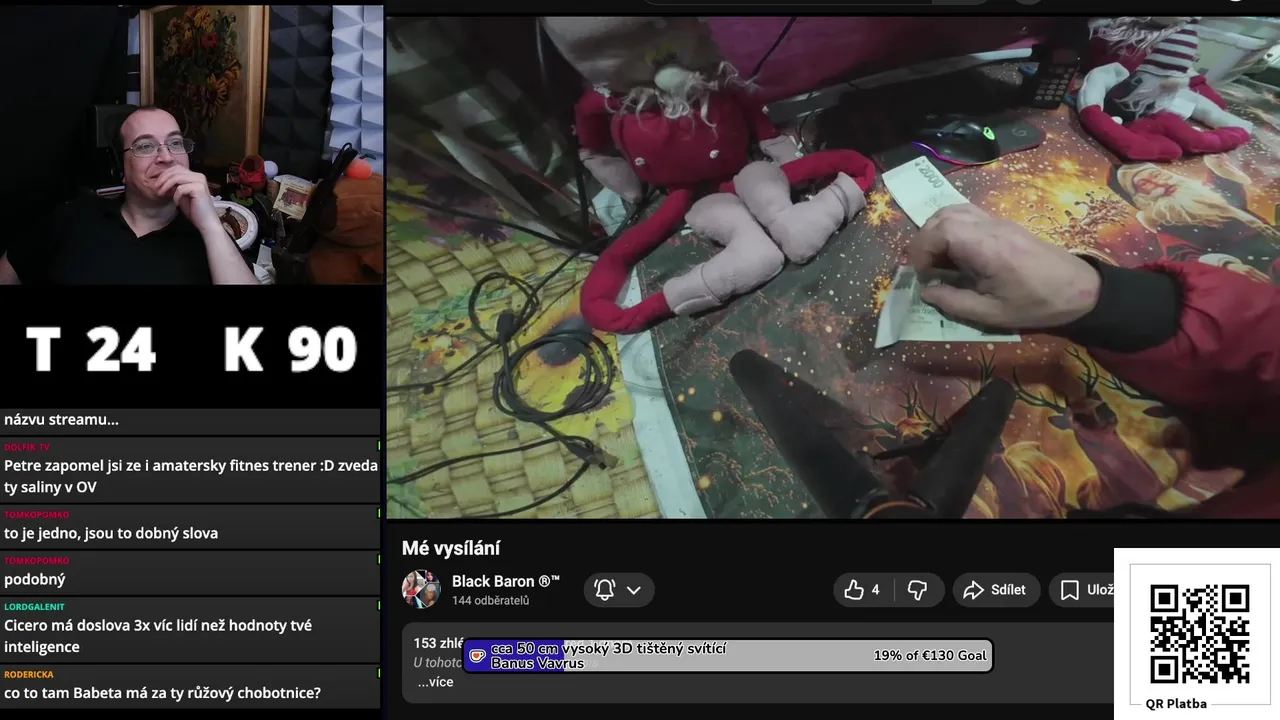Click the T 24 K 90 counter
Screen dimensions: 1280x720
[191, 349]
